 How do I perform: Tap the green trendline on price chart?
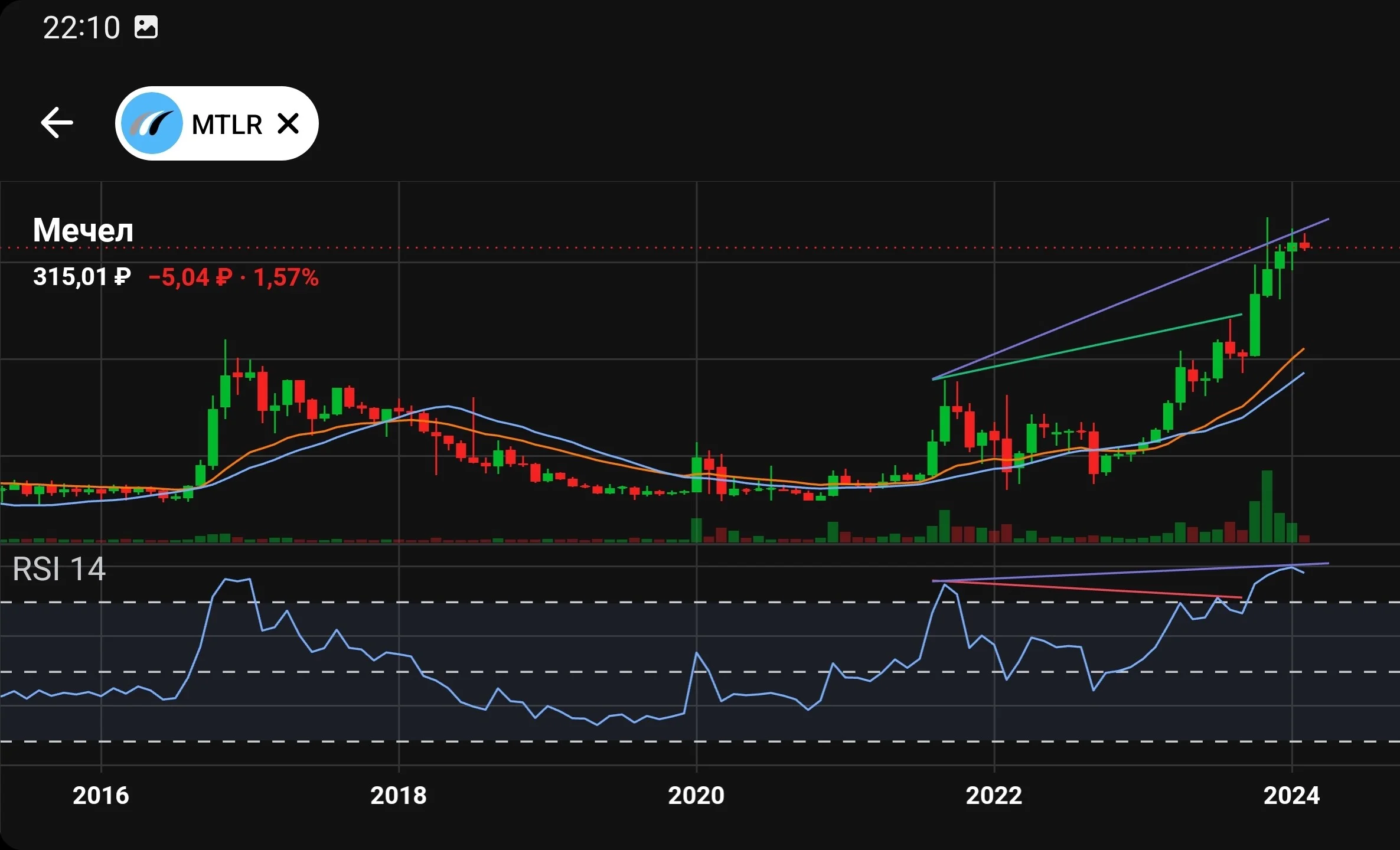pyautogui.click(x=1087, y=347)
